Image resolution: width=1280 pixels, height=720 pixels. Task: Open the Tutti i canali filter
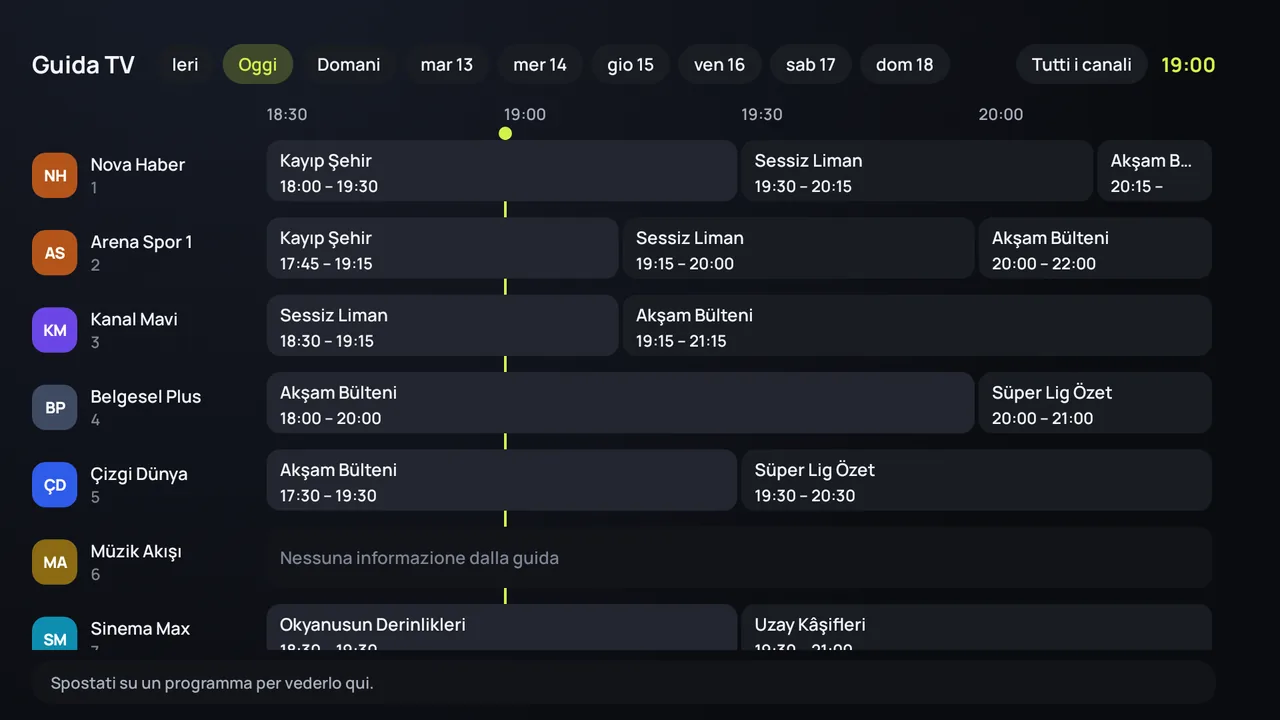[x=1082, y=64]
